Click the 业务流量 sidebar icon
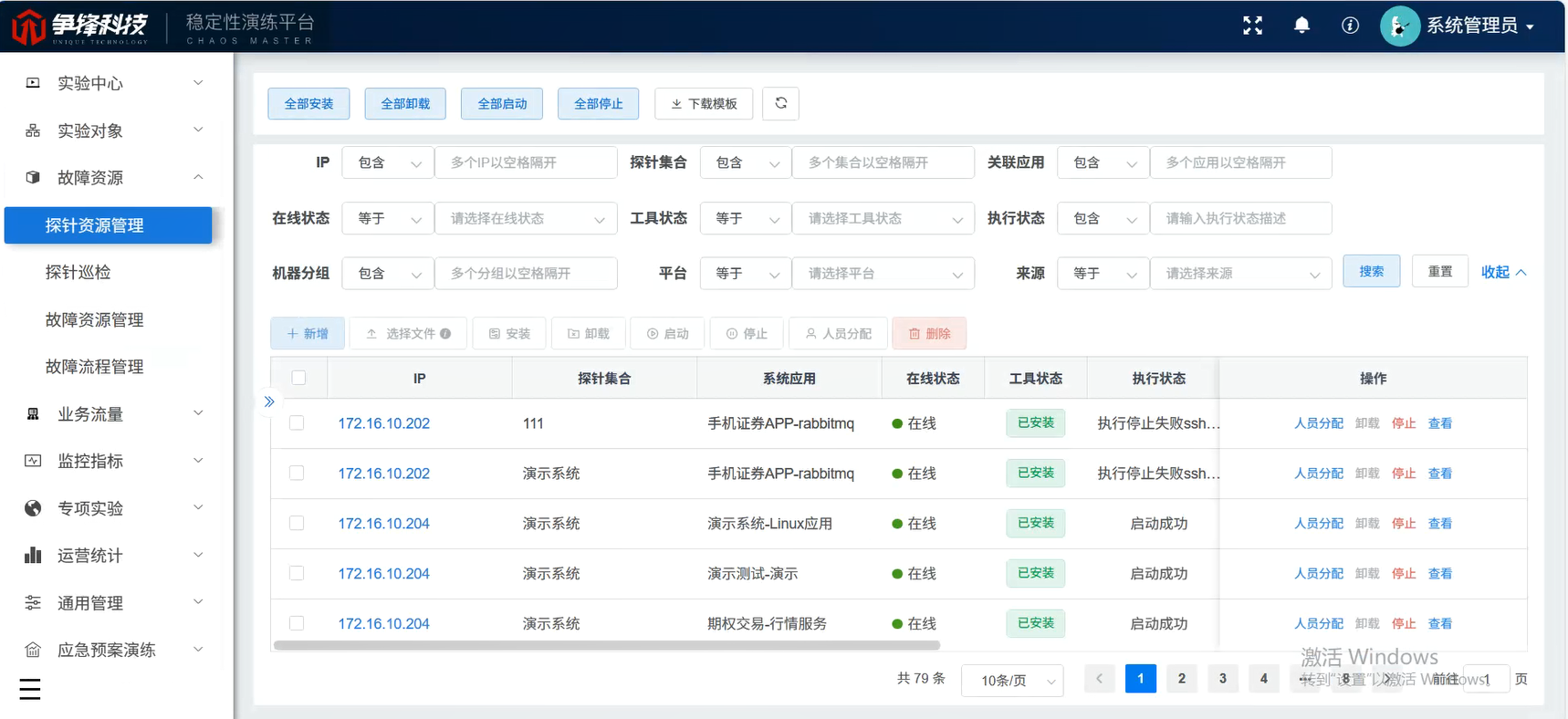Image resolution: width=1568 pixels, height=719 pixels. point(33,414)
